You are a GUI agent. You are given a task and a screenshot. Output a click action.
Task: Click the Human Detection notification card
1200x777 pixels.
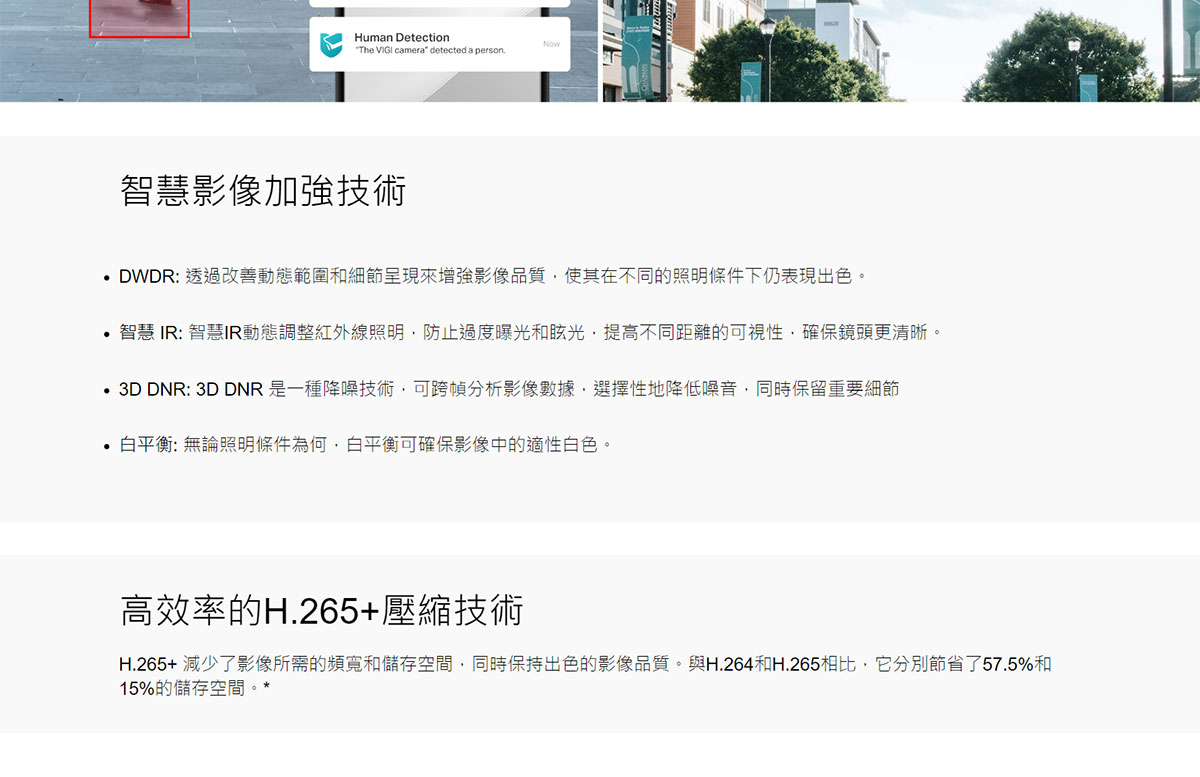[x=440, y=44]
